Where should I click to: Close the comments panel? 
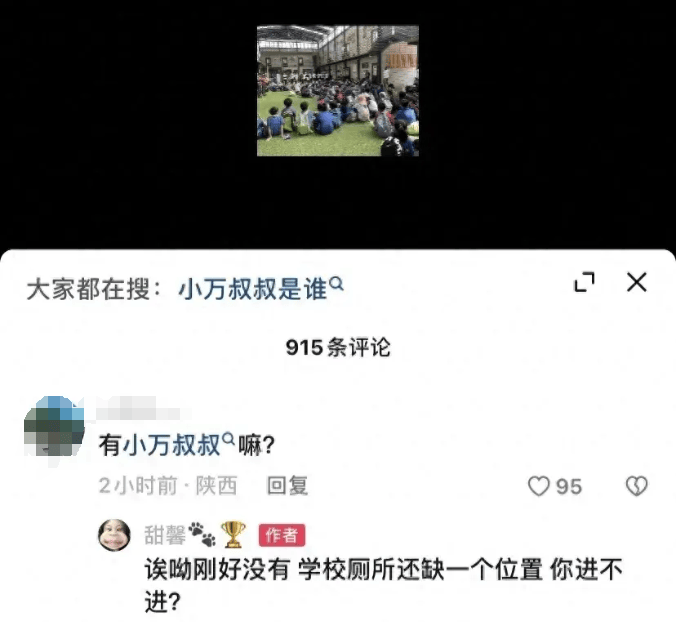[x=636, y=282]
